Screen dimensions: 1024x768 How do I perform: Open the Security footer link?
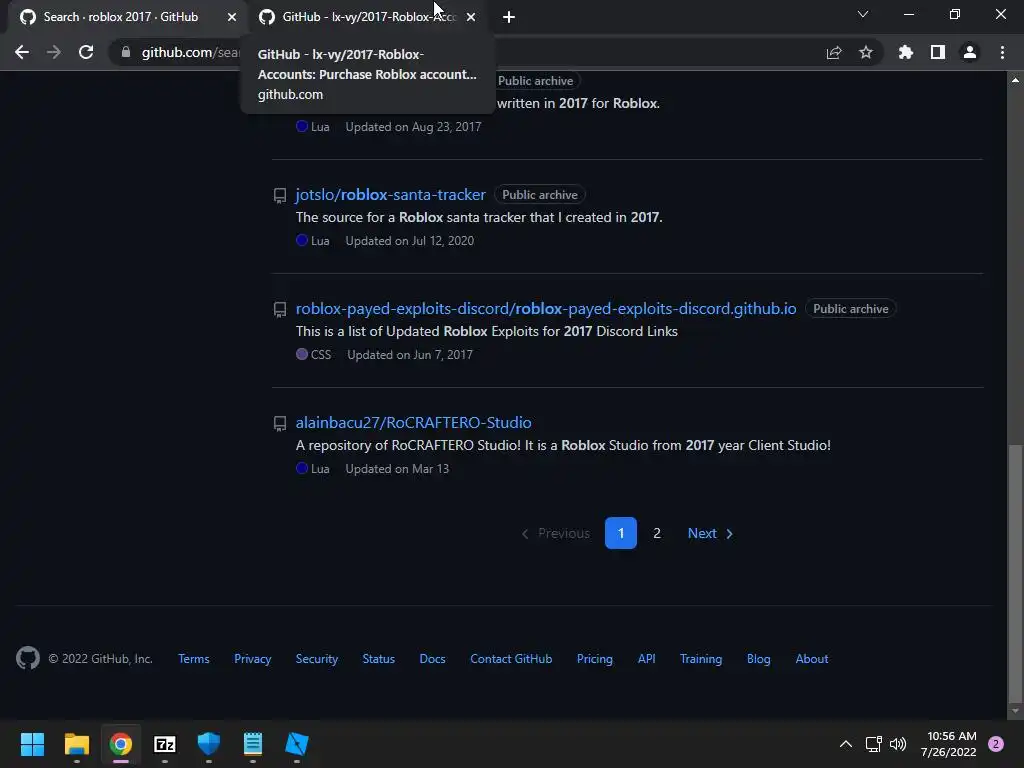point(317,659)
